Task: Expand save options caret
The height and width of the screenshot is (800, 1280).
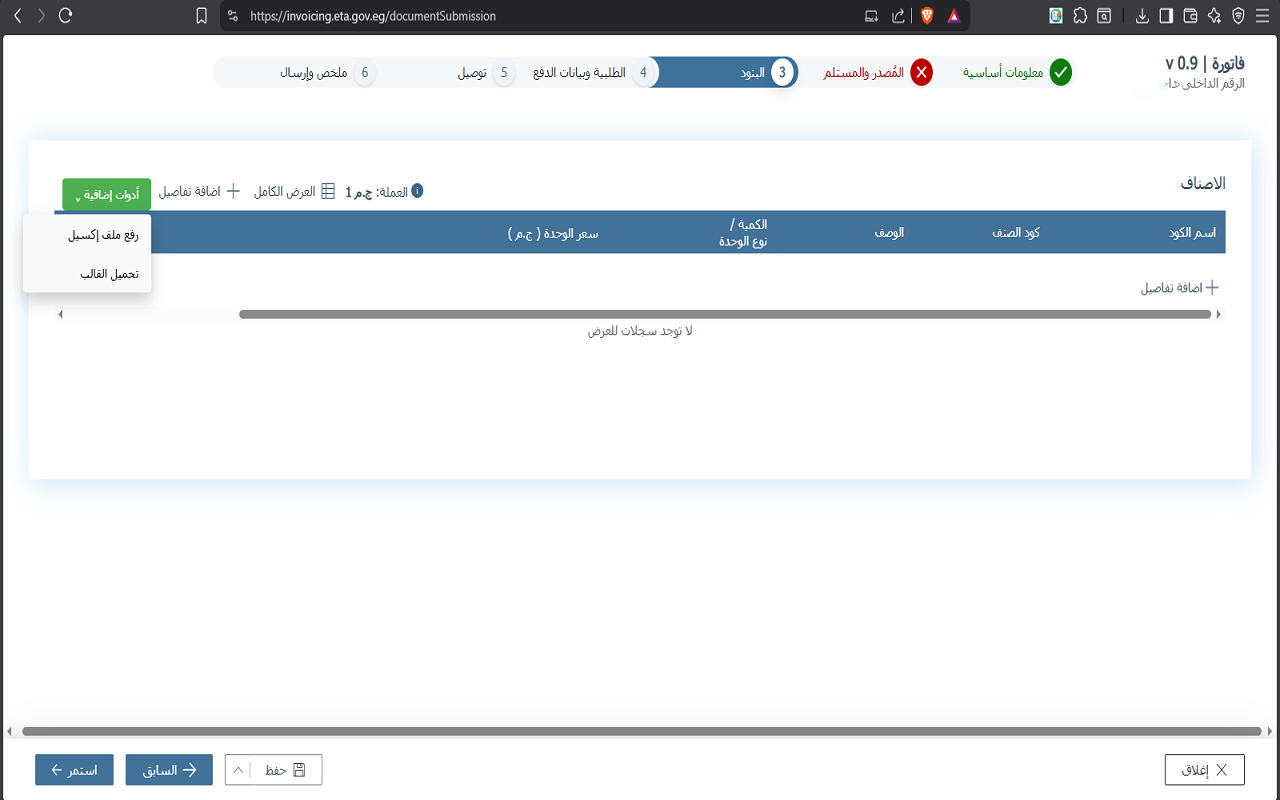Action: click(238, 770)
